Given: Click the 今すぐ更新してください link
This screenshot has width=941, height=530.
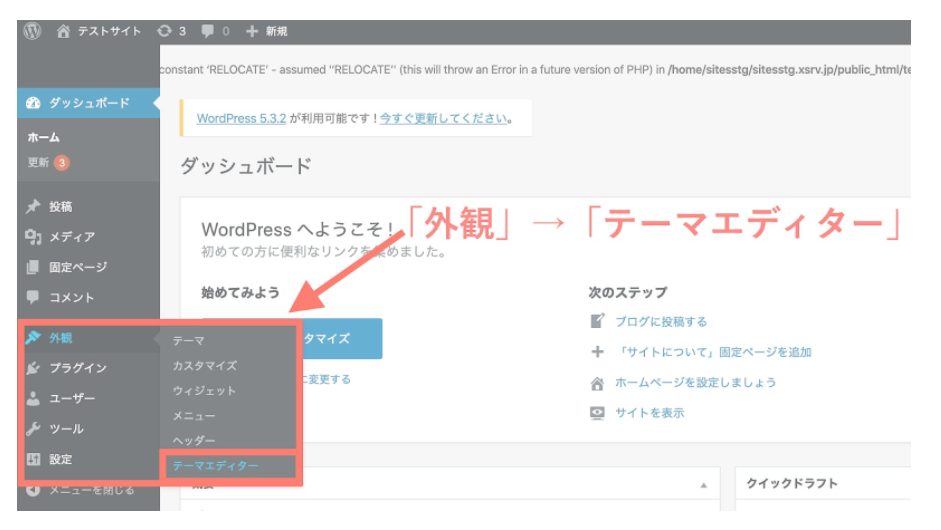Looking at the screenshot, I should click(443, 118).
